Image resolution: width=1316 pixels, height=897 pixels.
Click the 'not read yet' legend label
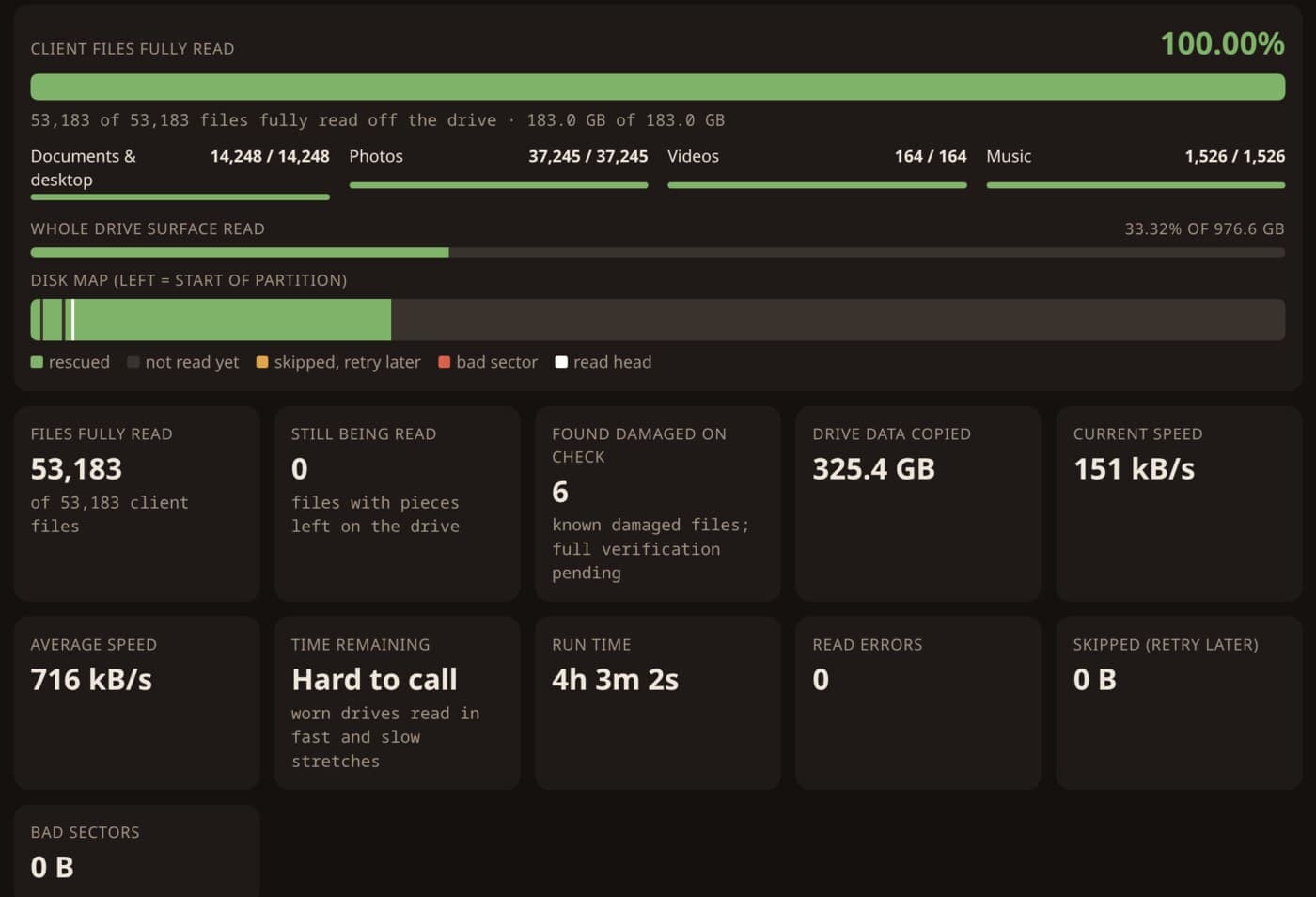192,362
